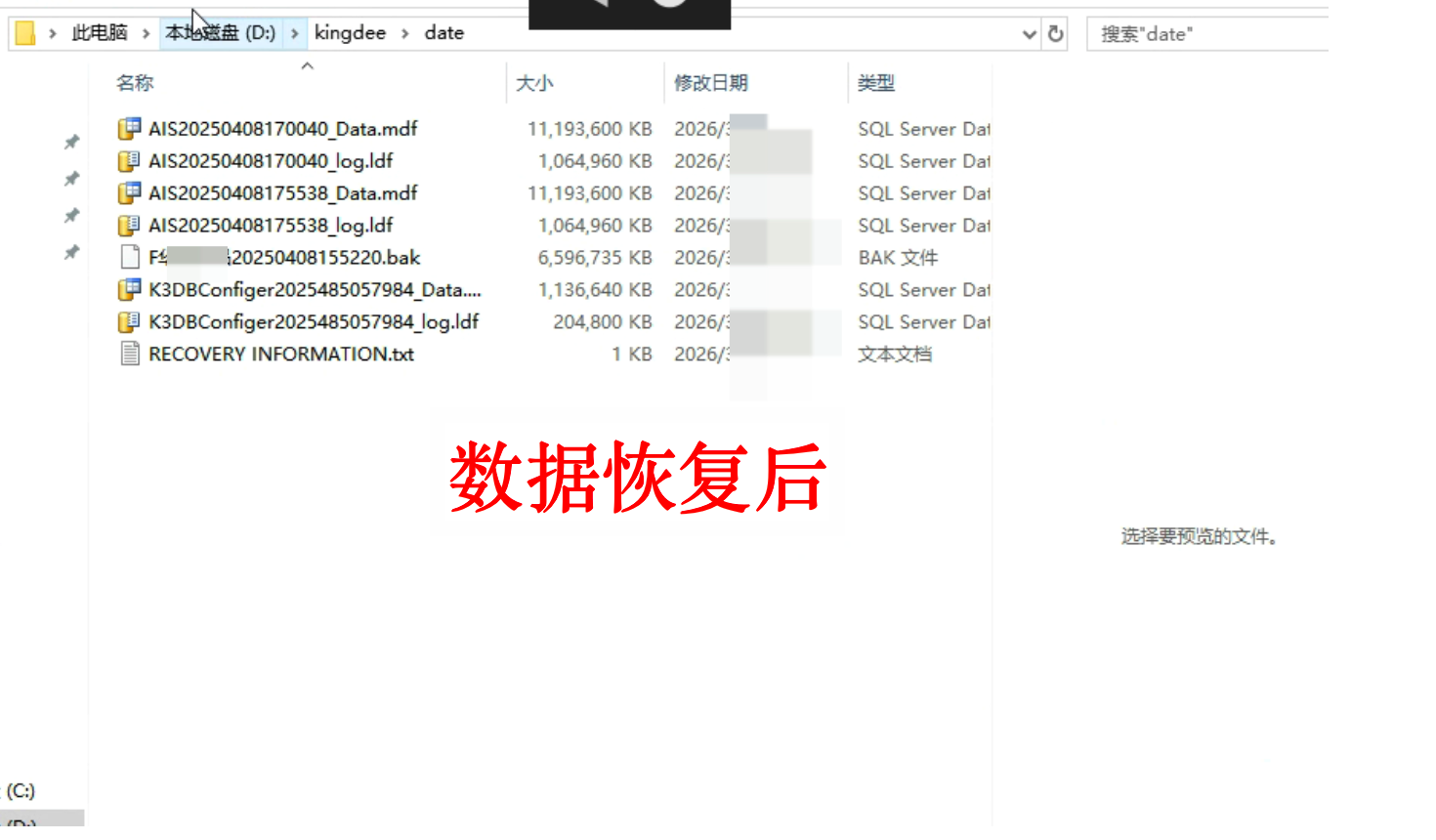Screen dimensions: 1436x840
Task: Click the RECOVERY INFORMATION.txt document icon
Action: pyautogui.click(x=129, y=355)
